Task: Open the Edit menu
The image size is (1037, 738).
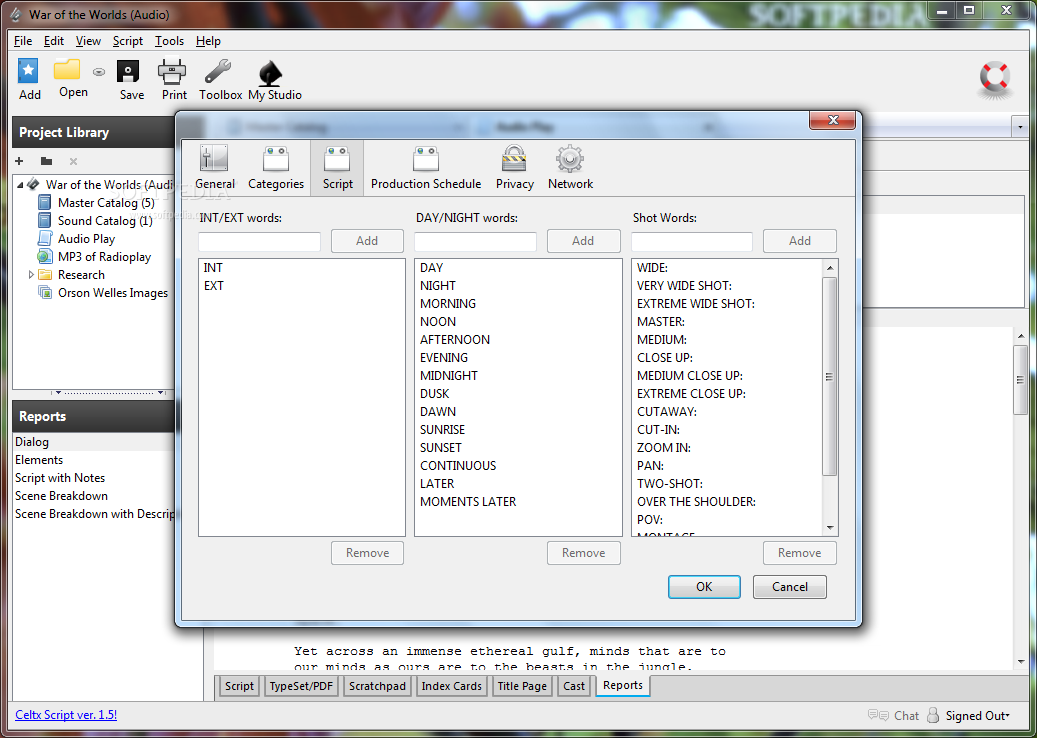Action: (54, 41)
